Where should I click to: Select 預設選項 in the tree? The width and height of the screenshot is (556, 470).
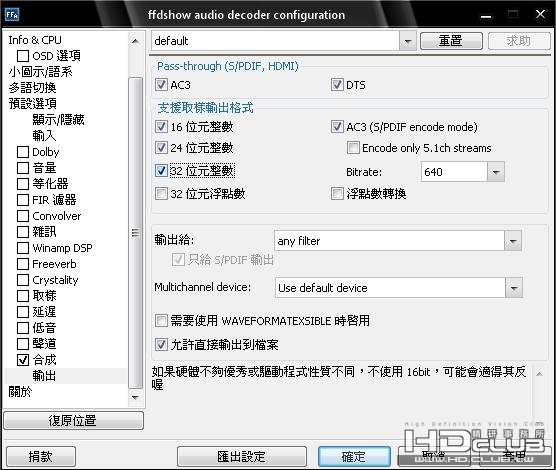[x=32, y=104]
